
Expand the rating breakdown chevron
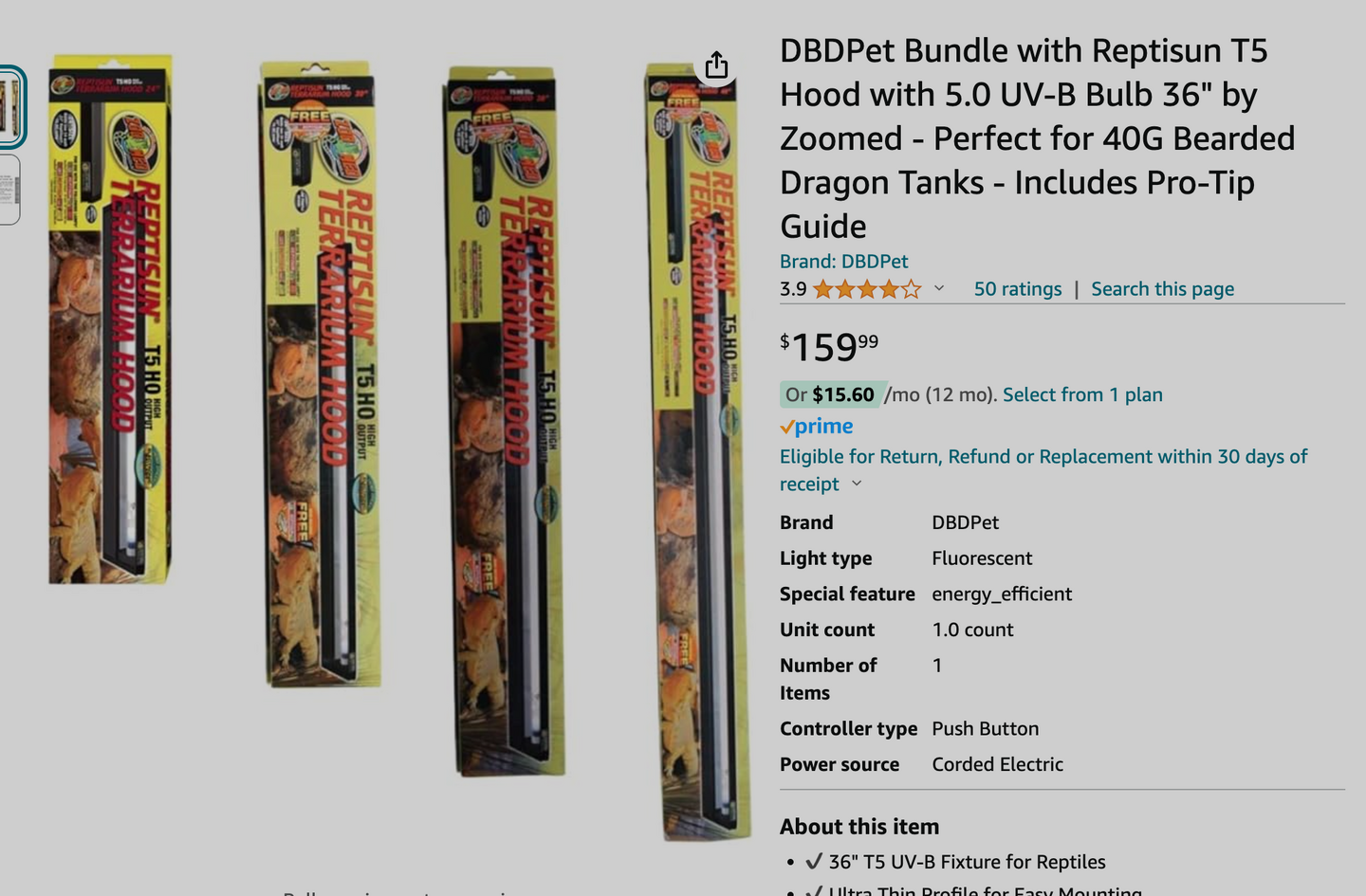(x=939, y=288)
